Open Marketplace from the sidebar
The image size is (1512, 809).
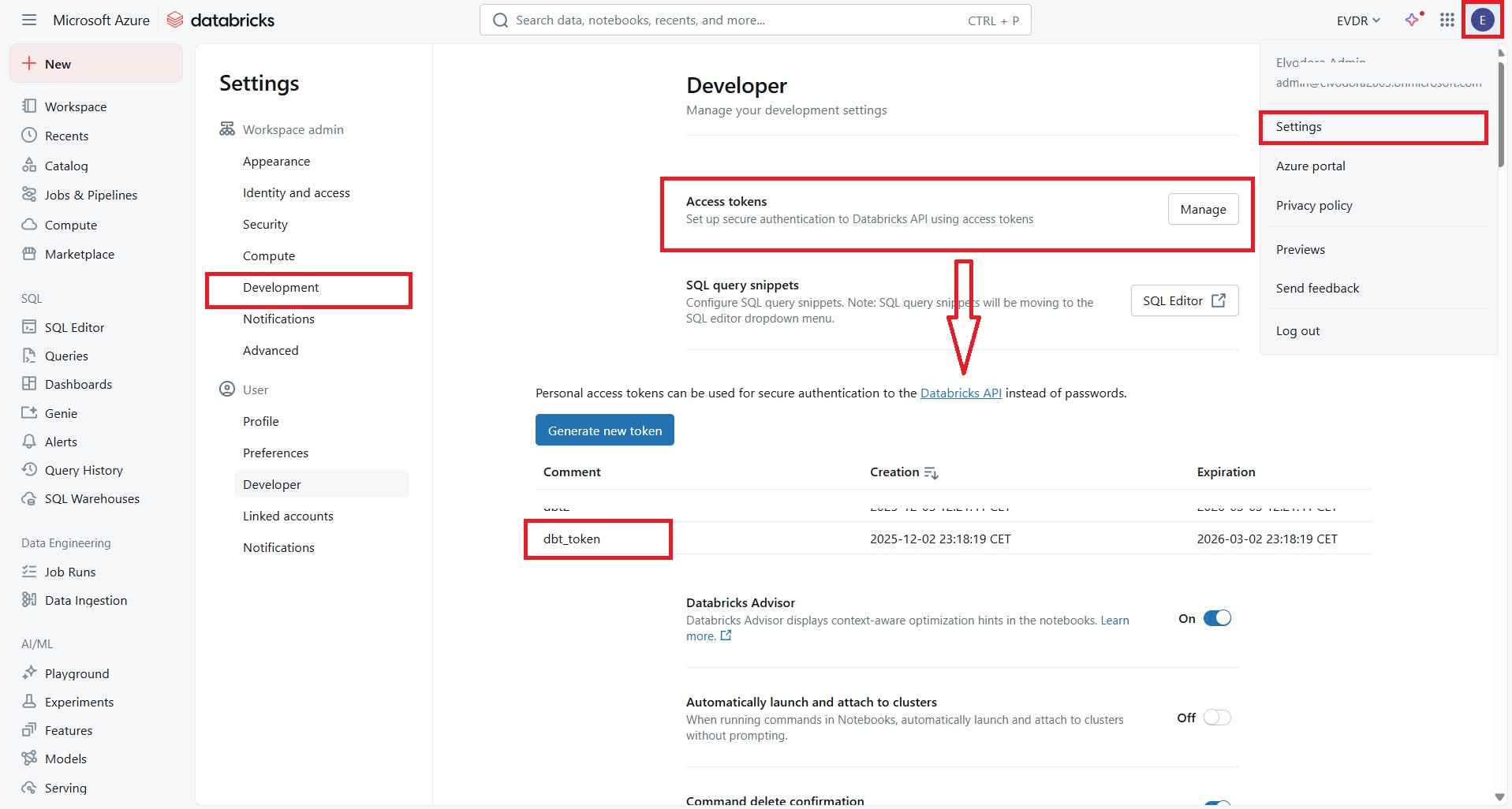(x=79, y=254)
